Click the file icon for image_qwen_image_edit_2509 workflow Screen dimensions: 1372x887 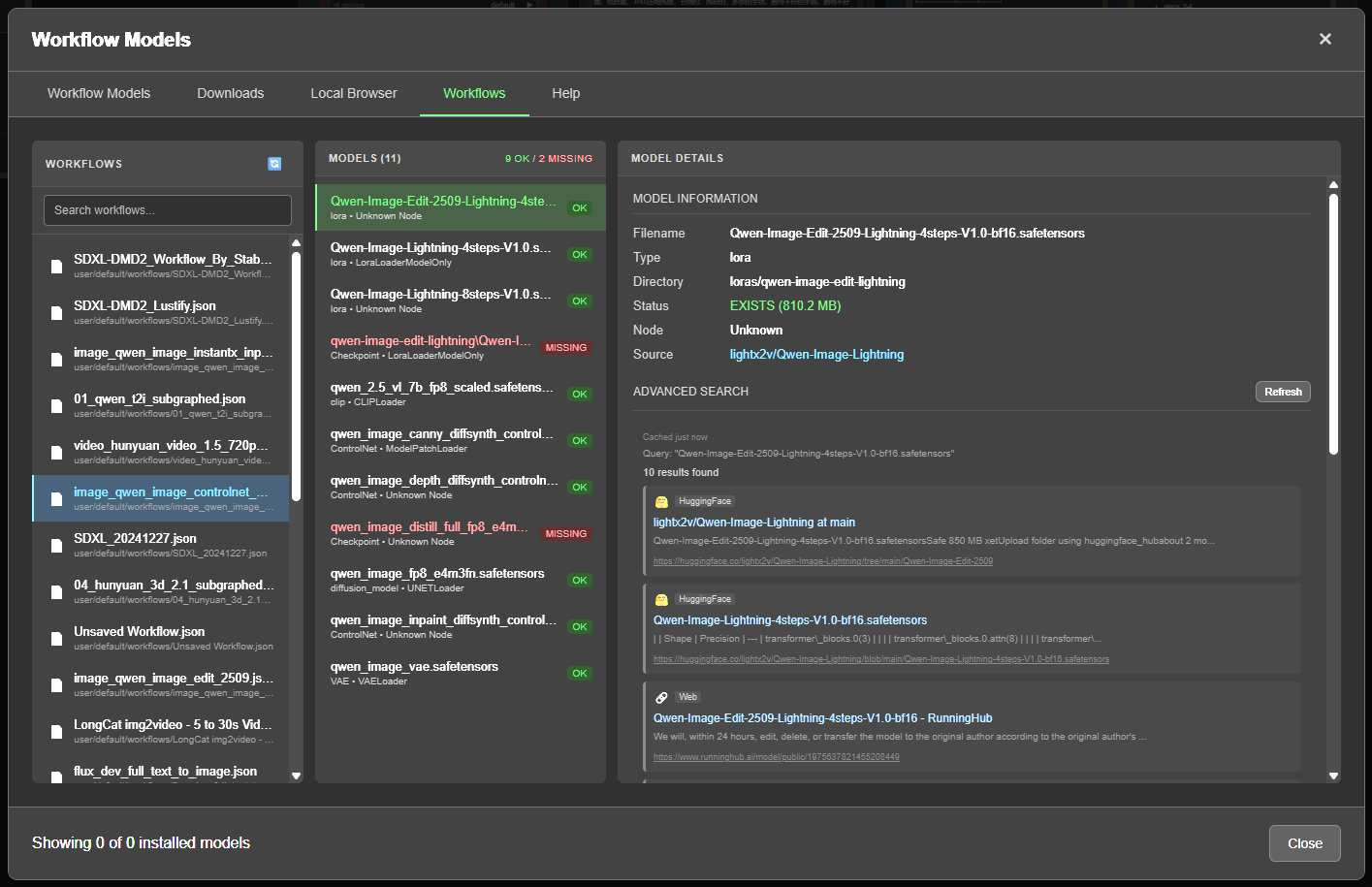(x=56, y=685)
